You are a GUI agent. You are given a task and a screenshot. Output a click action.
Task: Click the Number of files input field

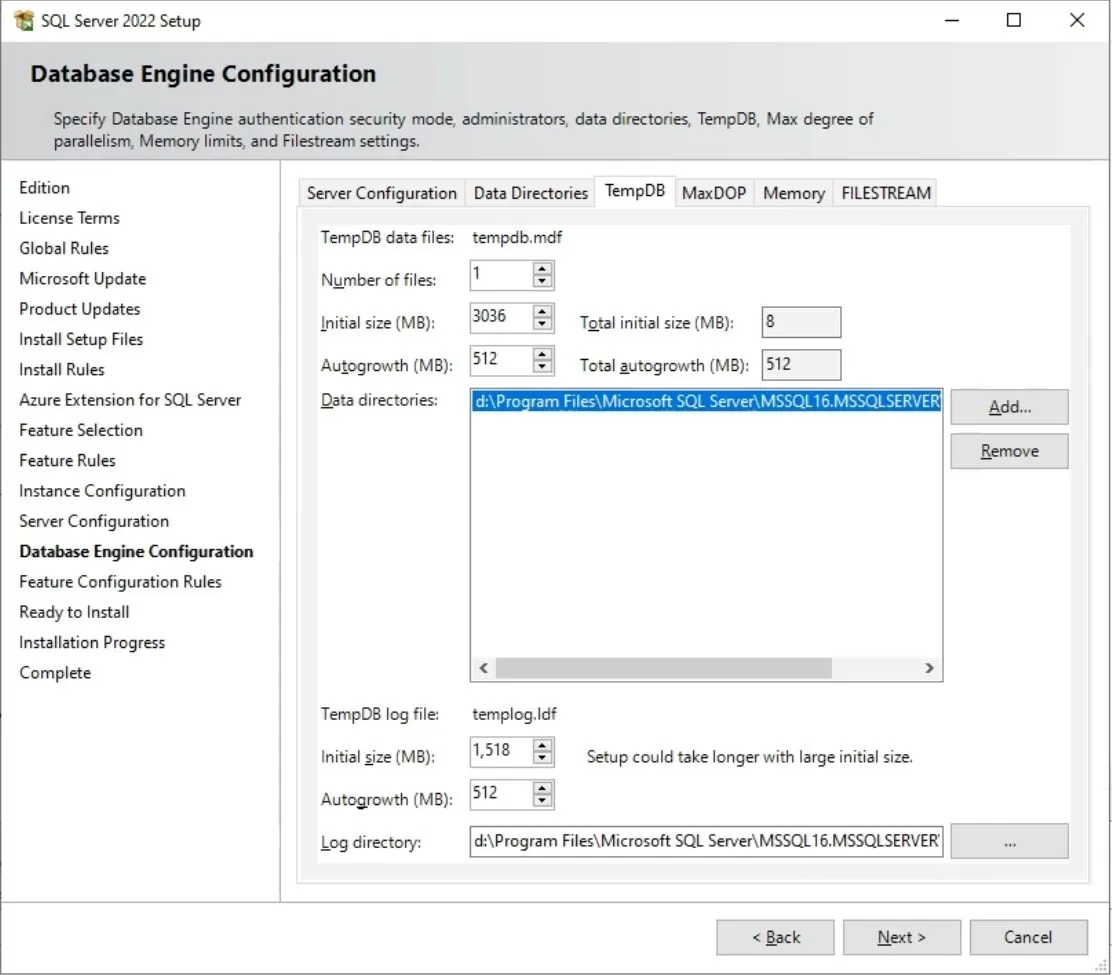pyautogui.click(x=501, y=275)
